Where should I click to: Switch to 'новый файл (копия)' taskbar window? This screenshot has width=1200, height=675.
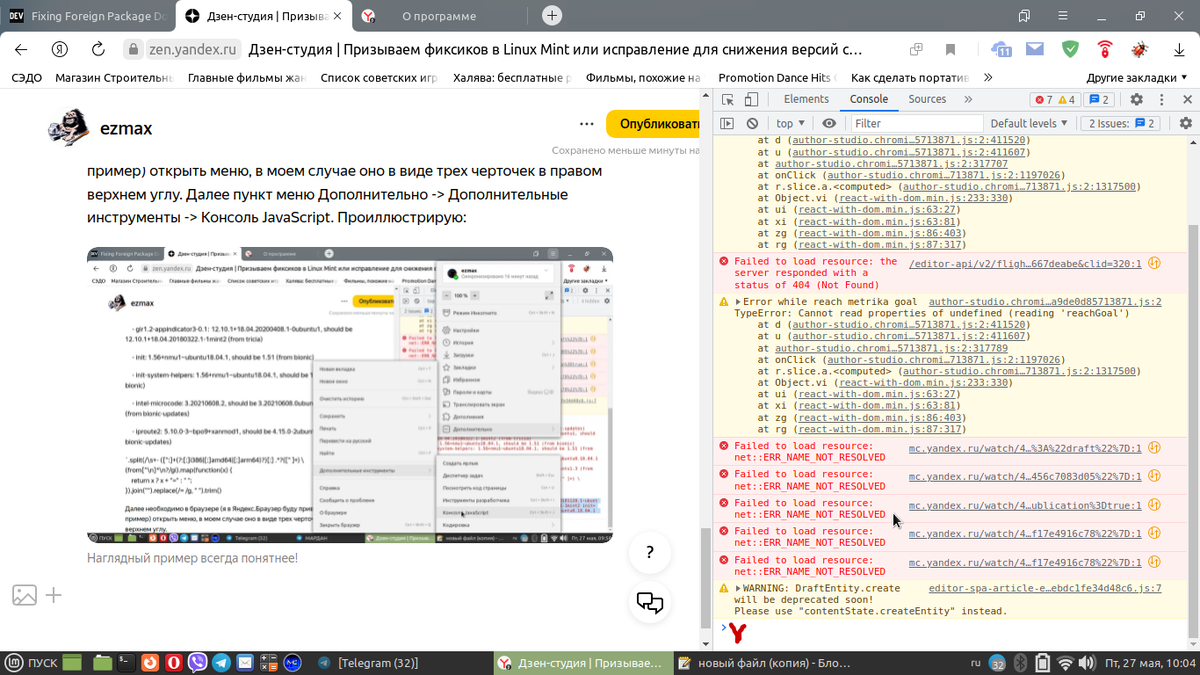[764, 662]
